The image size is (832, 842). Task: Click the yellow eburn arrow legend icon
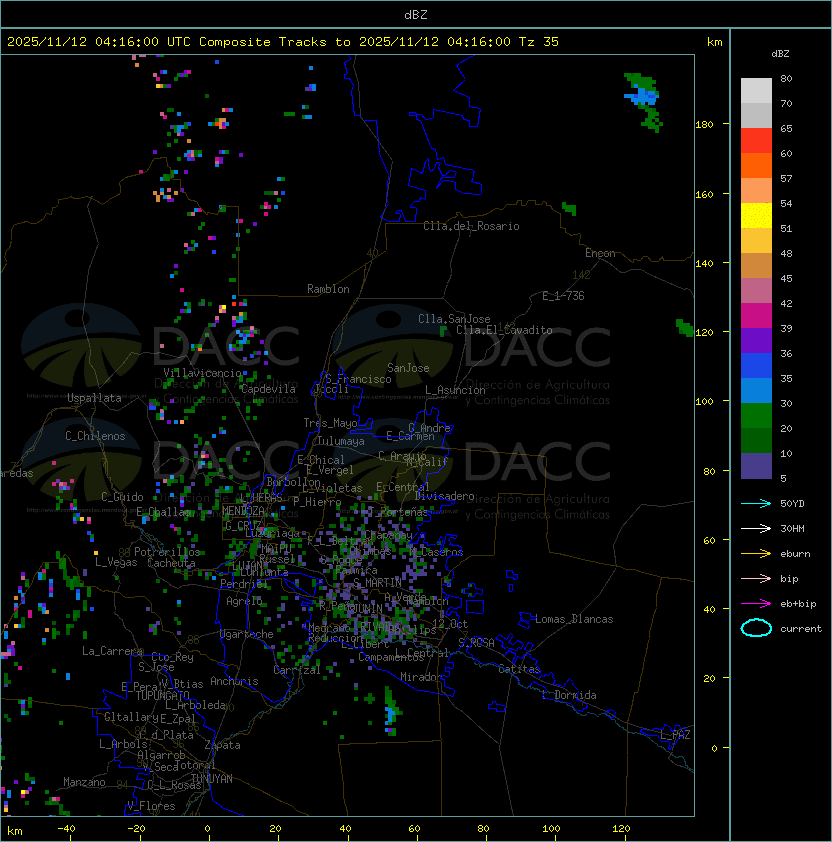756,554
